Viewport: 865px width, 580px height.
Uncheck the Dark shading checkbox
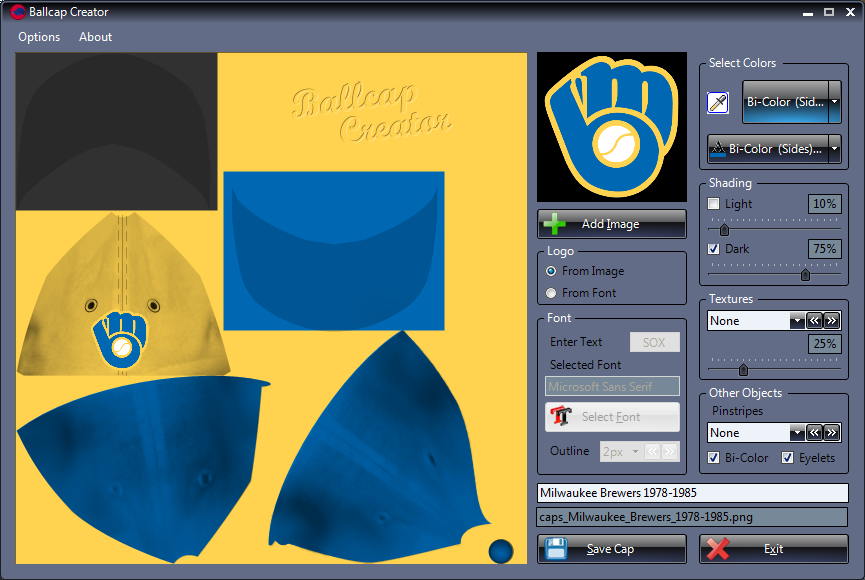pyautogui.click(x=714, y=249)
